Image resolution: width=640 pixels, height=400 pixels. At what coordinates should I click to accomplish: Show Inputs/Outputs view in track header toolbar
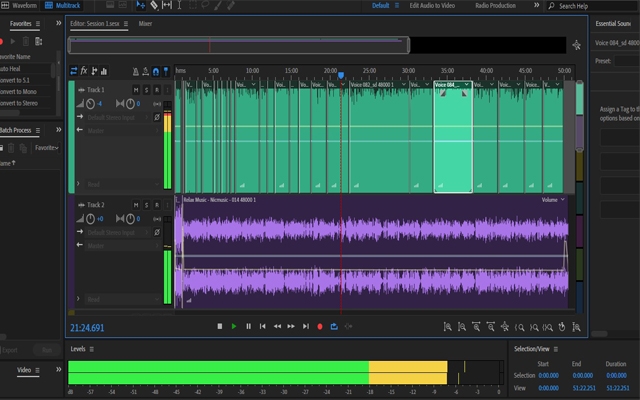click(x=73, y=71)
